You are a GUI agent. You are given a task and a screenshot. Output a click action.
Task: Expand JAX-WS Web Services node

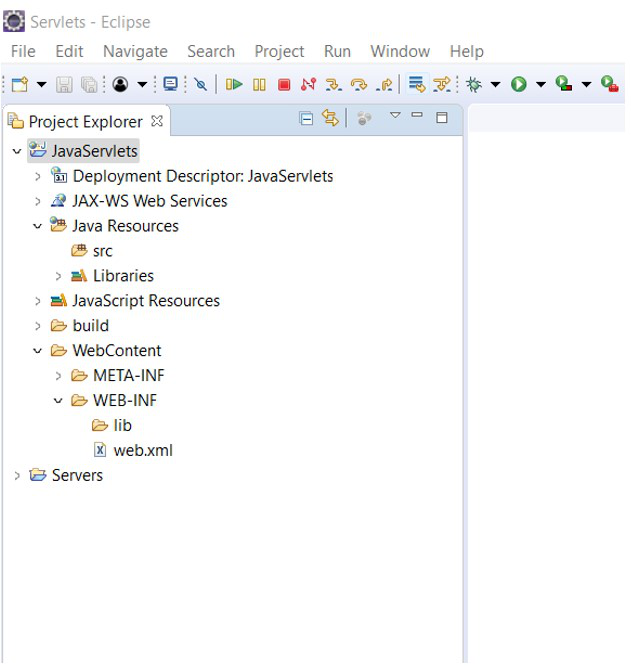(37, 201)
